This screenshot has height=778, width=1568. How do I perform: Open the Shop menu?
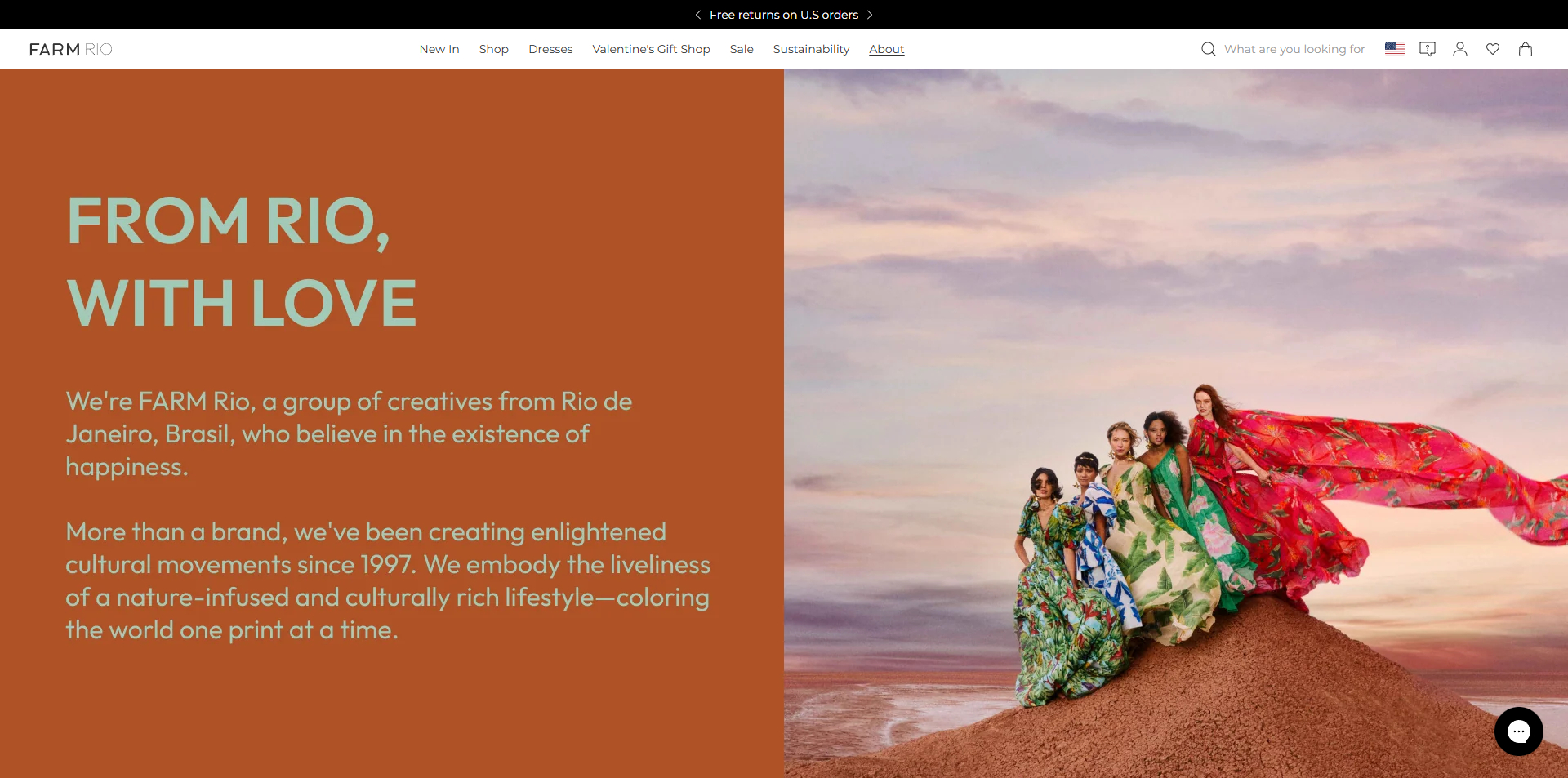[x=493, y=49]
